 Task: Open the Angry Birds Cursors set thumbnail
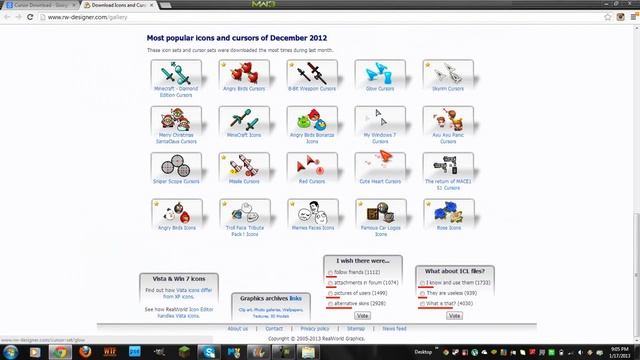pyautogui.click(x=244, y=73)
